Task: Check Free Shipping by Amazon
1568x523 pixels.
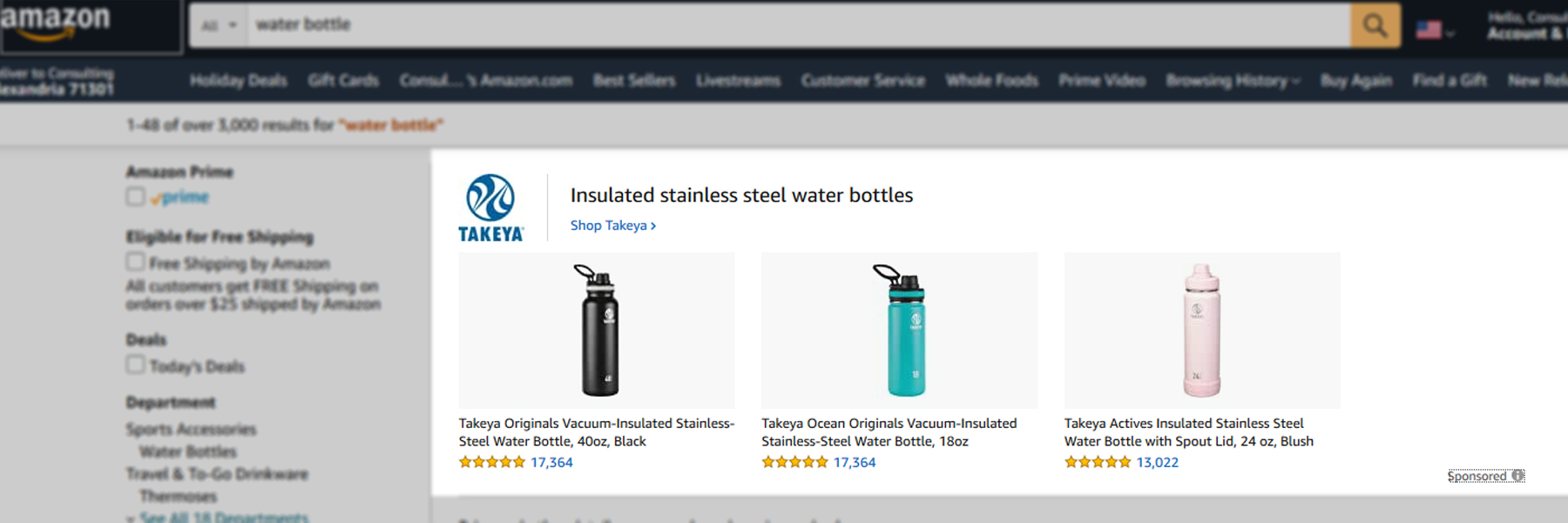Action: [x=135, y=261]
